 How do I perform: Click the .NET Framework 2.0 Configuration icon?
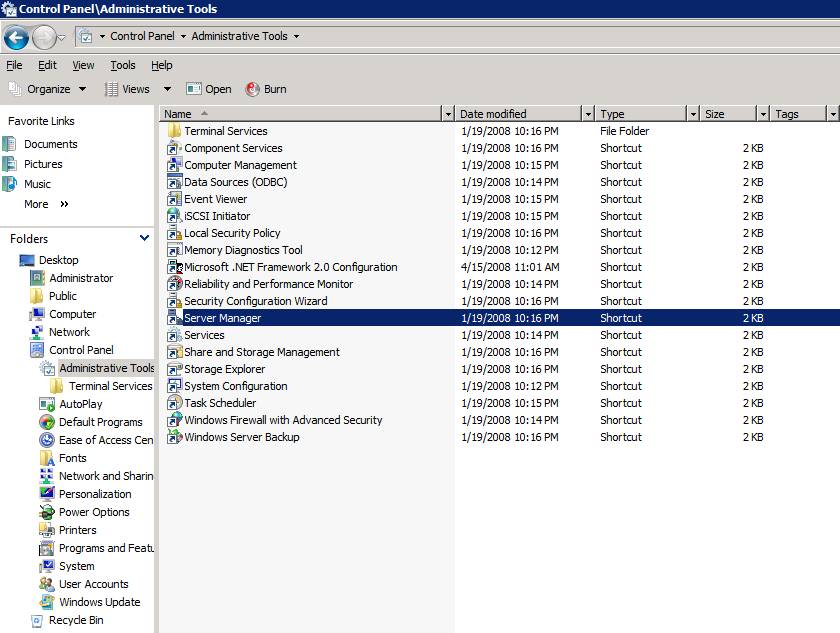pos(174,267)
